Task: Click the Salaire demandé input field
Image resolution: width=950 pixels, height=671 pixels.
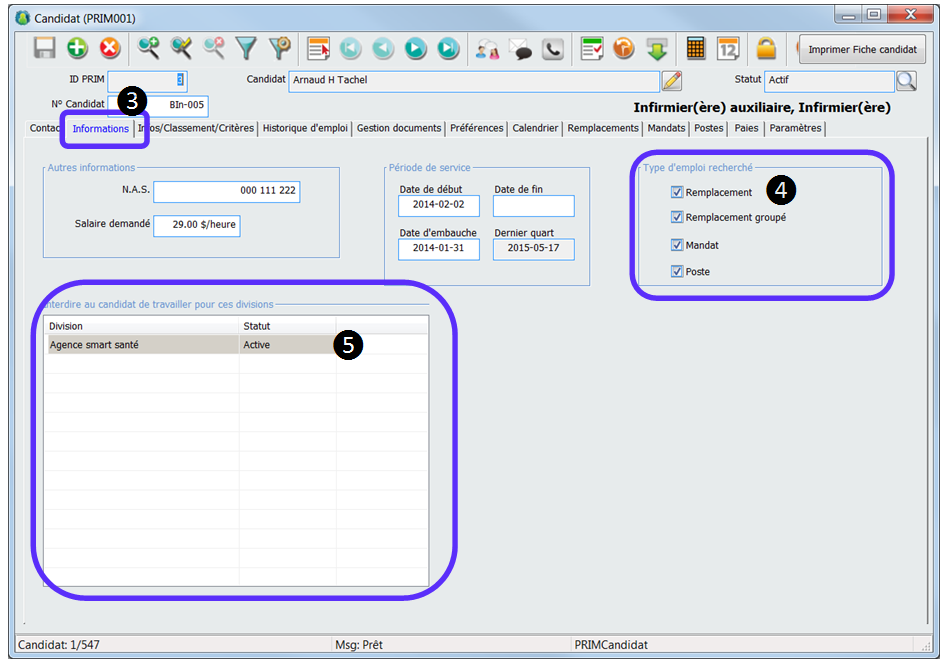Action: click(196, 225)
